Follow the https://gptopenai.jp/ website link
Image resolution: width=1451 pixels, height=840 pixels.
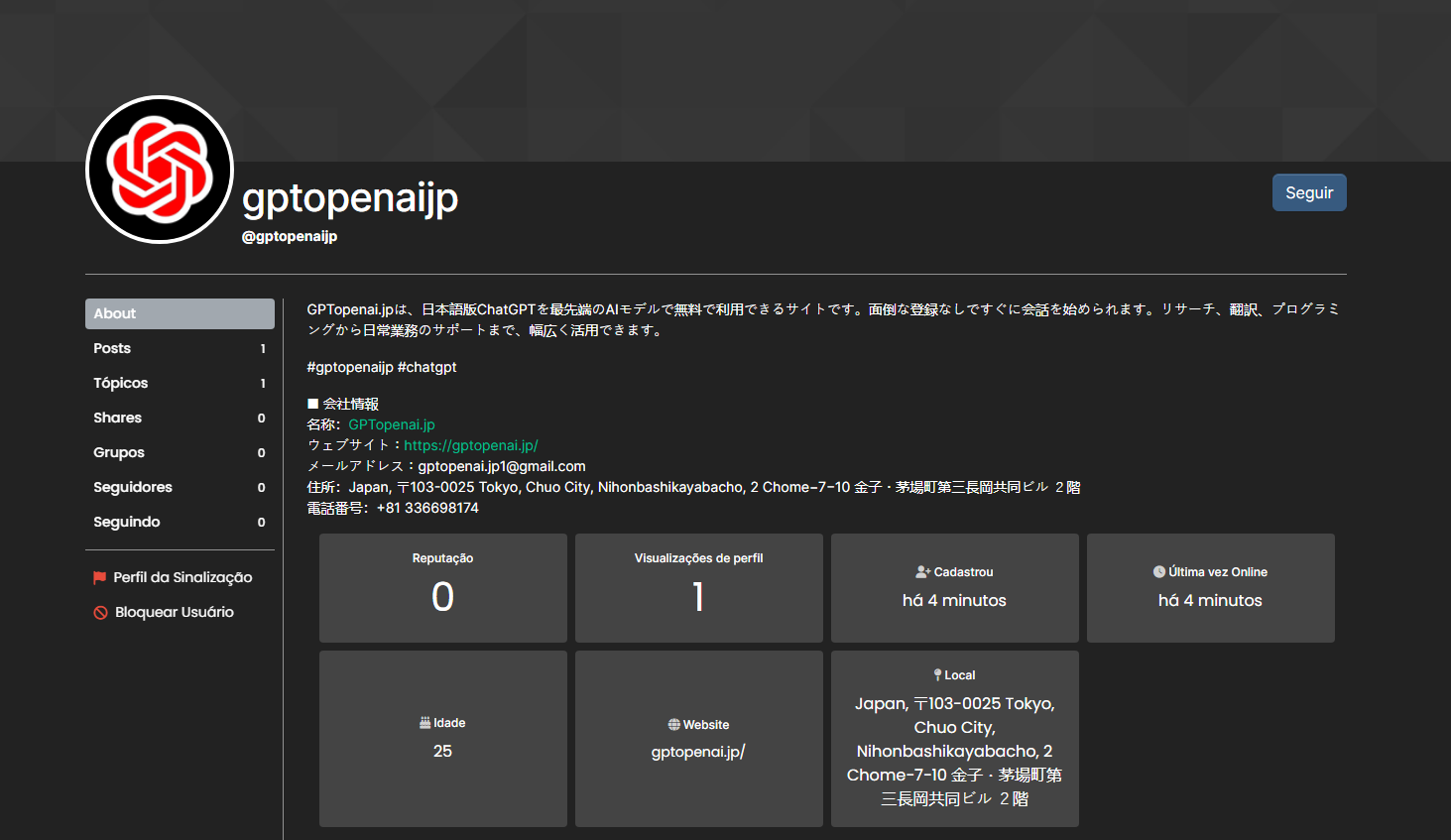click(471, 445)
